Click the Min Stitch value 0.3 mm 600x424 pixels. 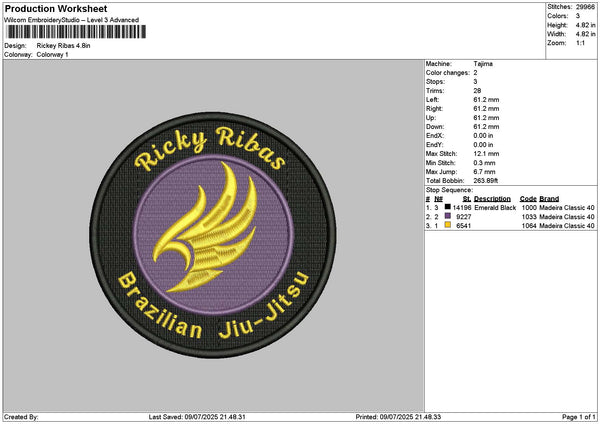pos(484,163)
